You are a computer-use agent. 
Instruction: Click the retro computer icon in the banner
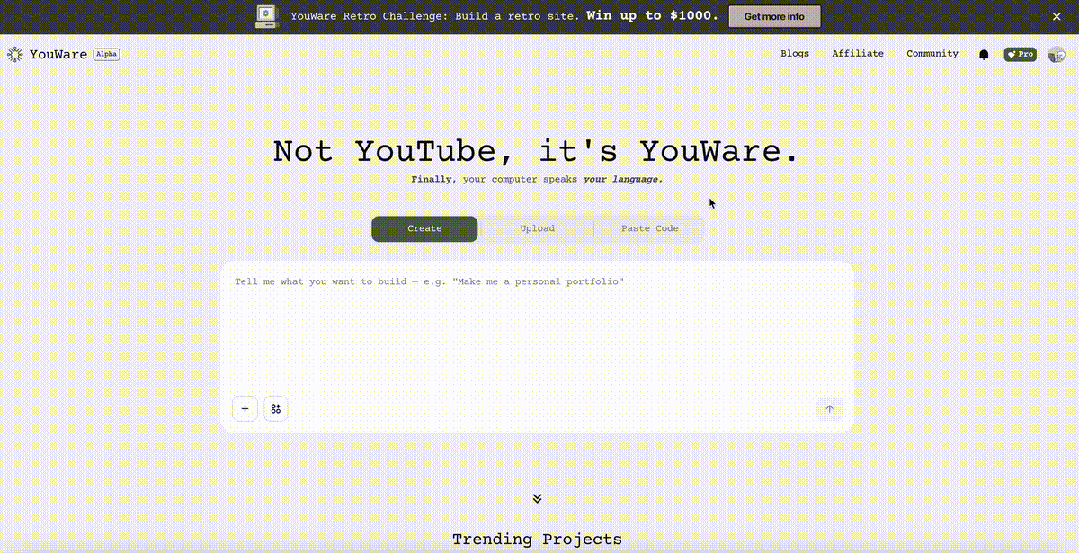tap(266, 16)
